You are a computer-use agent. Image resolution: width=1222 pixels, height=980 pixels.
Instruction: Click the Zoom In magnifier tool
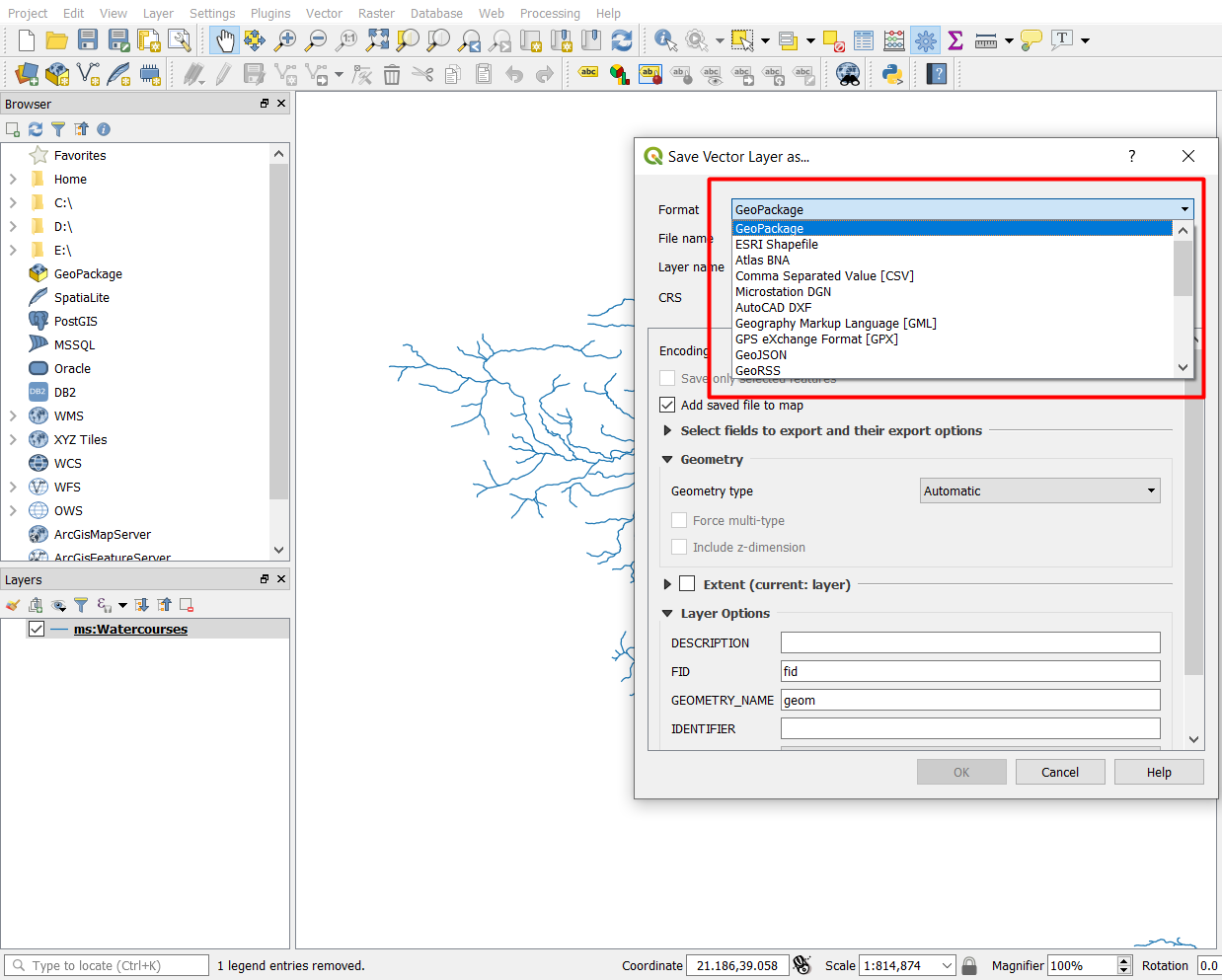pyautogui.click(x=285, y=40)
